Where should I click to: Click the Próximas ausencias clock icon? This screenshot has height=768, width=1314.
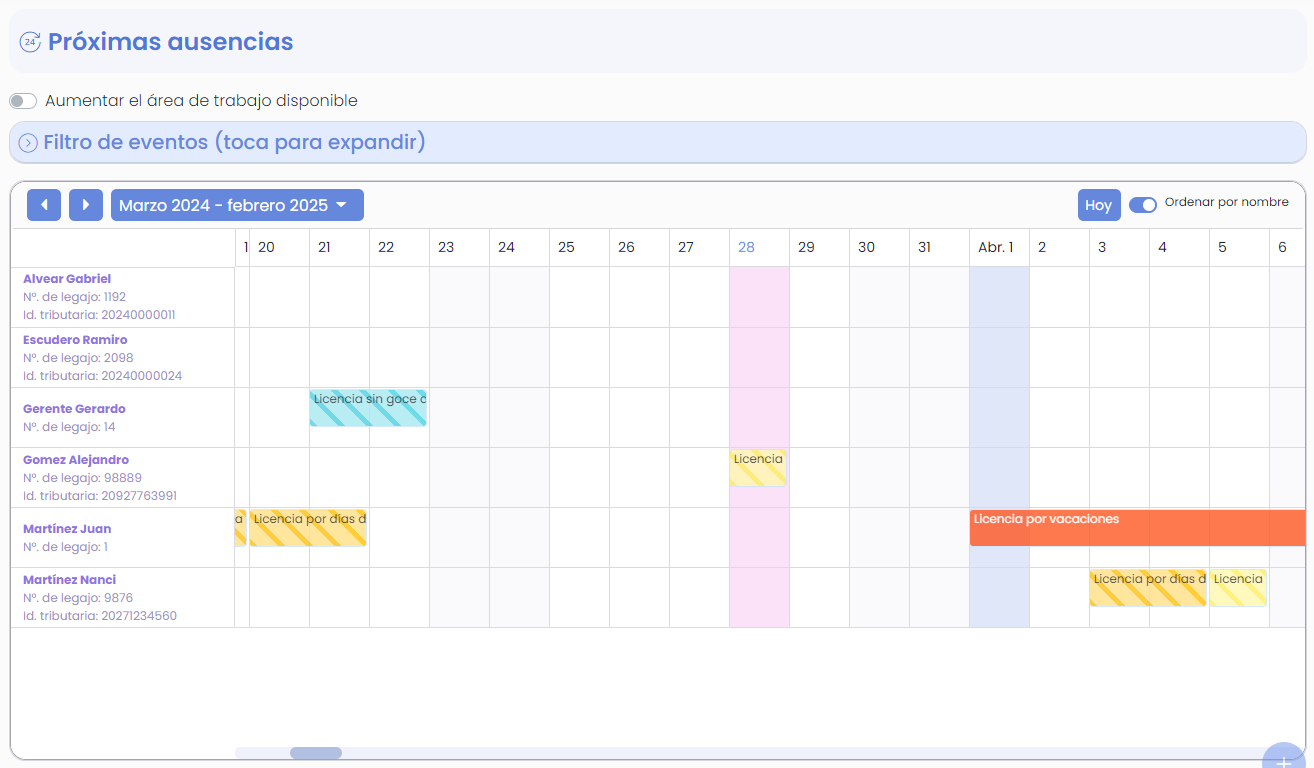coord(30,42)
